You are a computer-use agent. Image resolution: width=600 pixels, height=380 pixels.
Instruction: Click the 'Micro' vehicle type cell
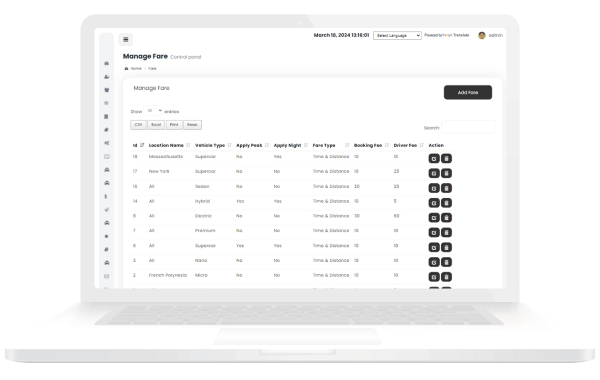pyautogui.click(x=201, y=275)
